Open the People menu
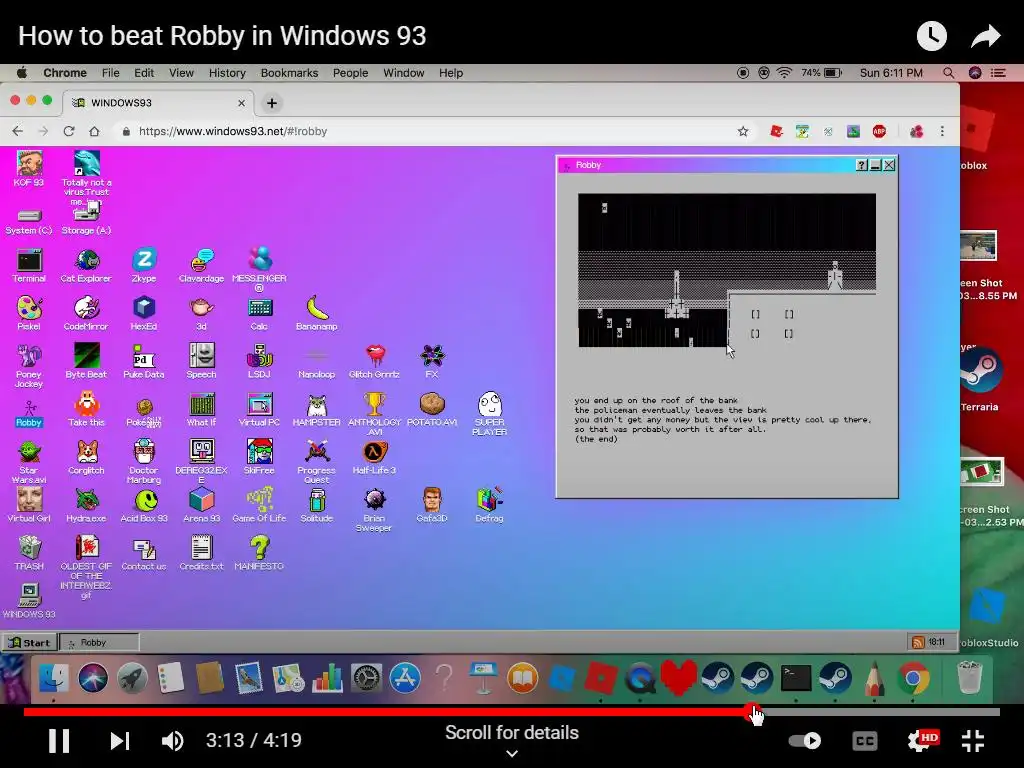 (x=351, y=73)
